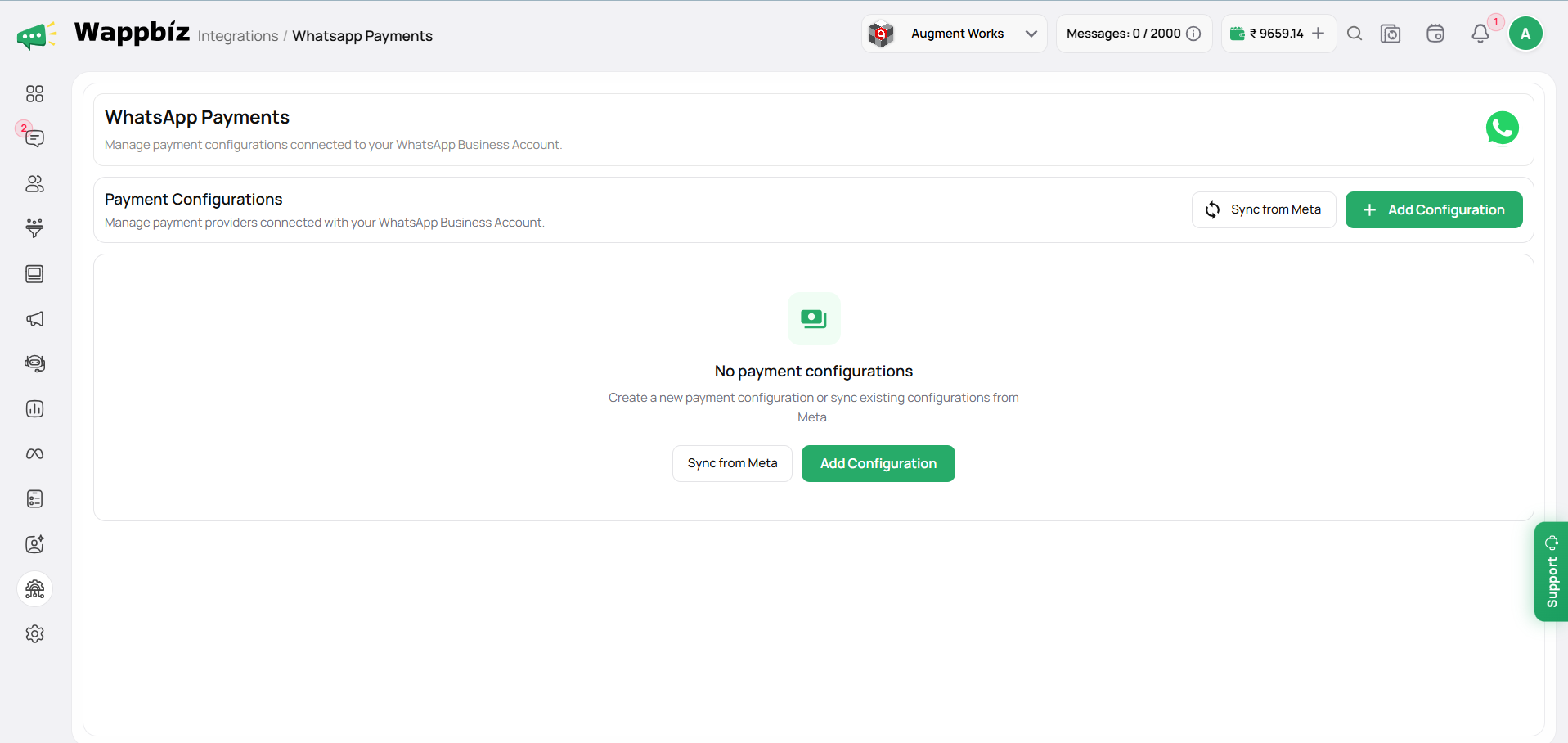Open the notifications bell

[1480, 34]
